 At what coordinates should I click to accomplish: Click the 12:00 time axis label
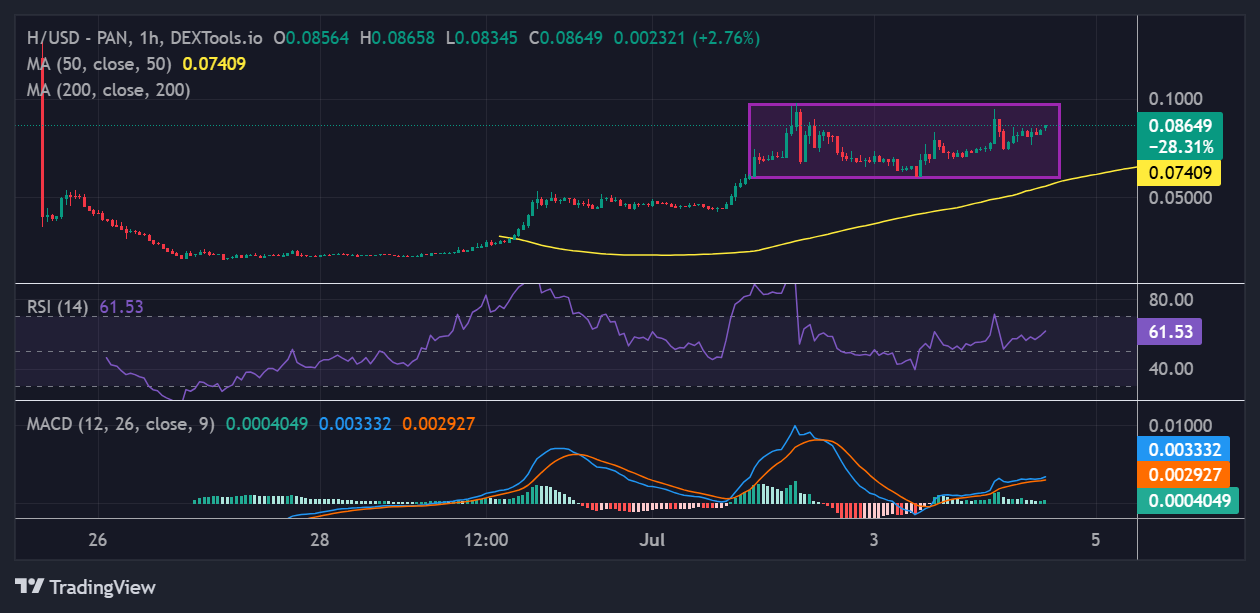(x=485, y=540)
